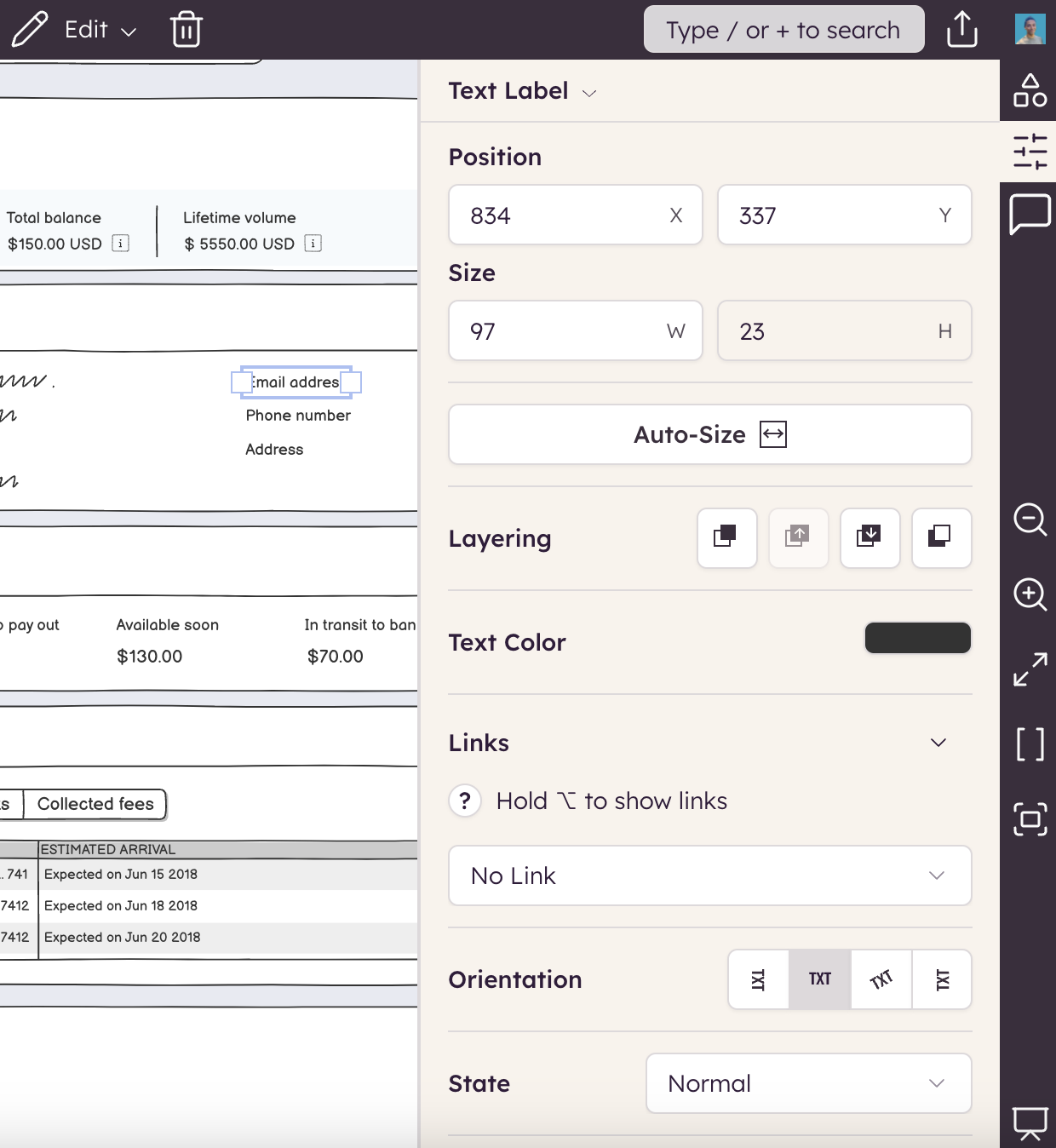Zoom out using the magnifier minus icon
The width and height of the screenshot is (1056, 1148).
[x=1030, y=519]
